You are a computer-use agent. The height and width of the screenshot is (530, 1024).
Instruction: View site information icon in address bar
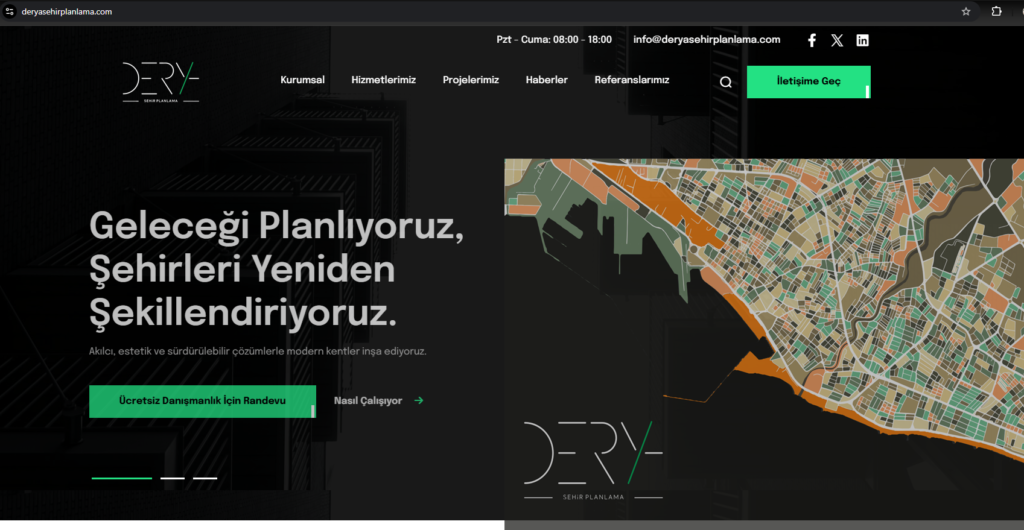pyautogui.click(x=10, y=11)
